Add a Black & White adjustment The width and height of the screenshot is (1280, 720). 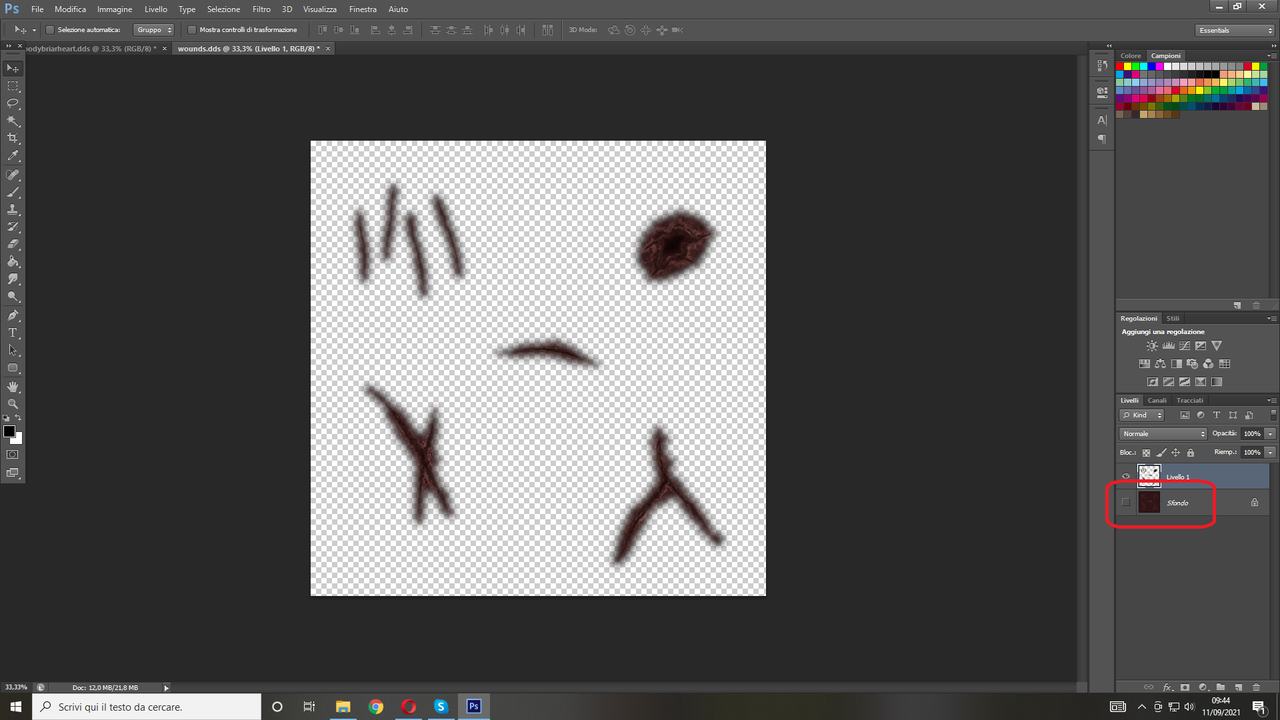(1176, 364)
